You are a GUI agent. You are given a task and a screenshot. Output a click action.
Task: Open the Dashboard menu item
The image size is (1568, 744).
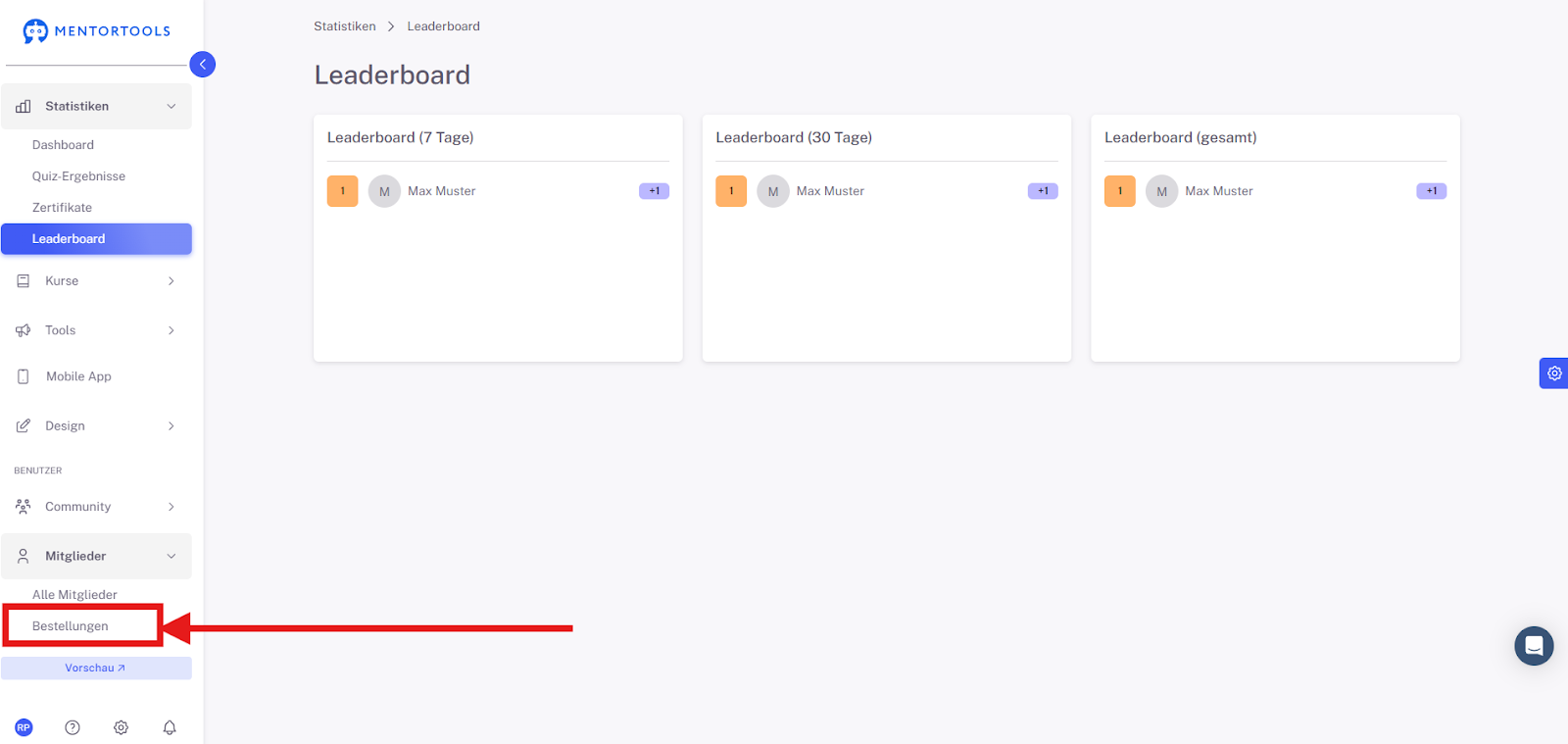pyautogui.click(x=63, y=145)
